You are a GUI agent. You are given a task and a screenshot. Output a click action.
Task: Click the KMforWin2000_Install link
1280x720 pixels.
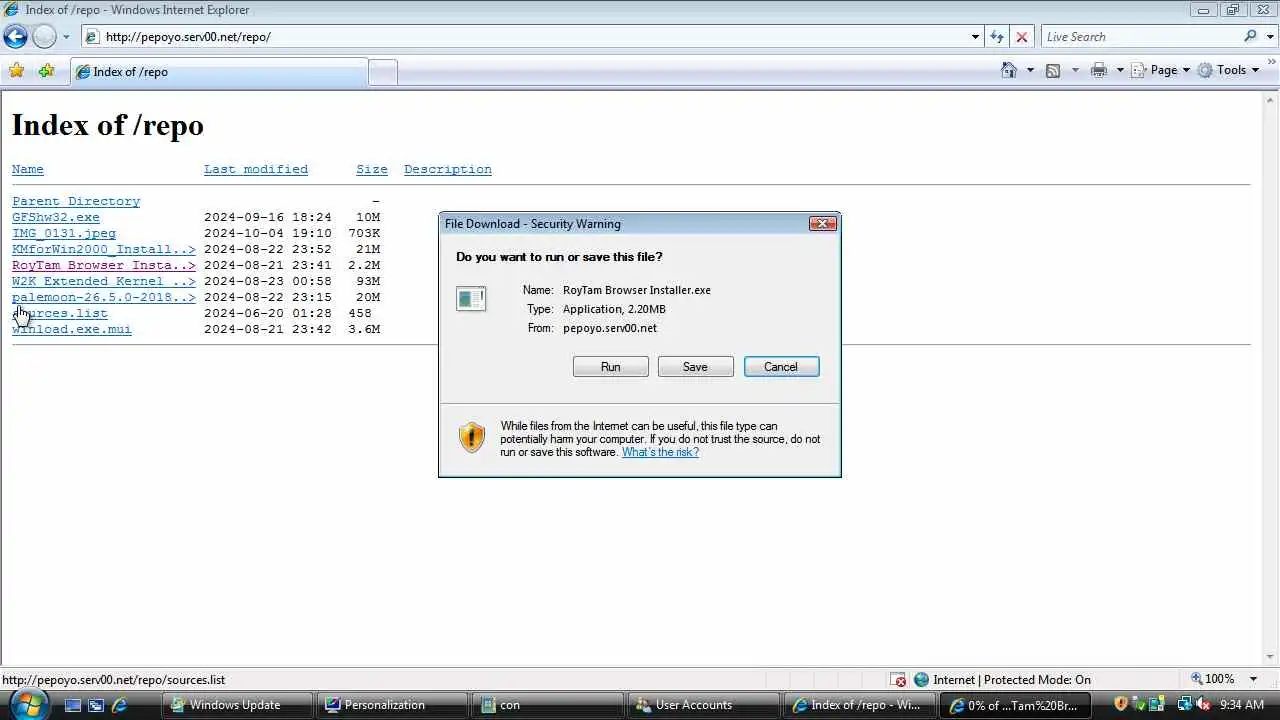point(104,249)
